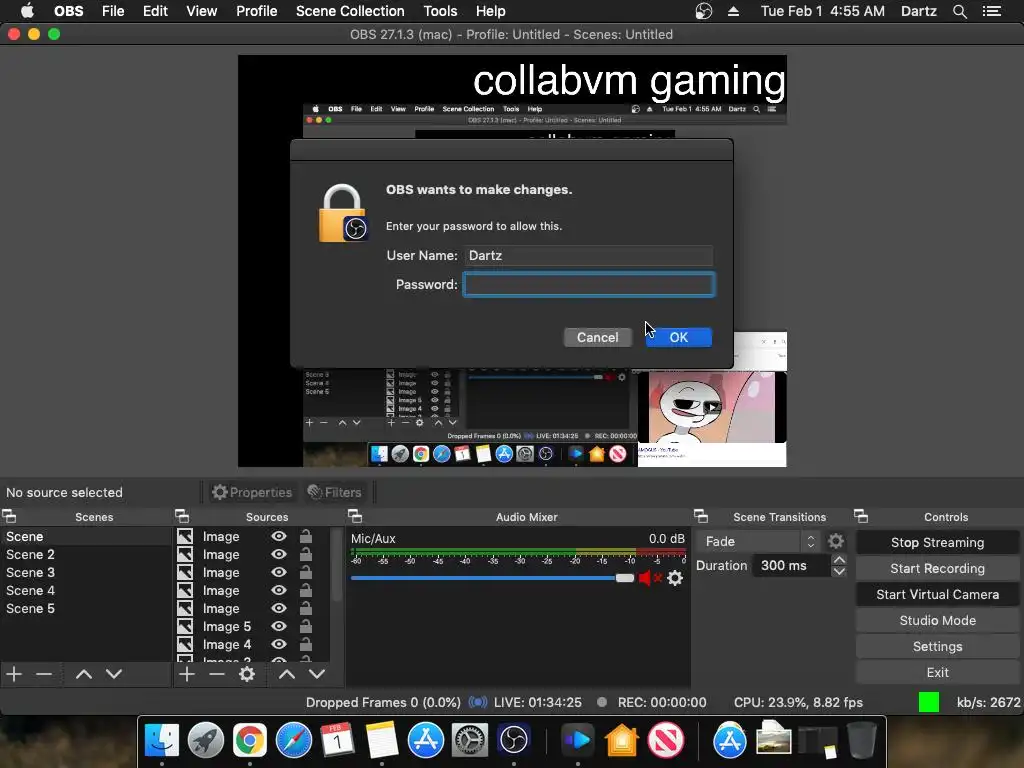Open source properties gear in Sources toolbar
This screenshot has height=768, width=1024.
(247, 673)
